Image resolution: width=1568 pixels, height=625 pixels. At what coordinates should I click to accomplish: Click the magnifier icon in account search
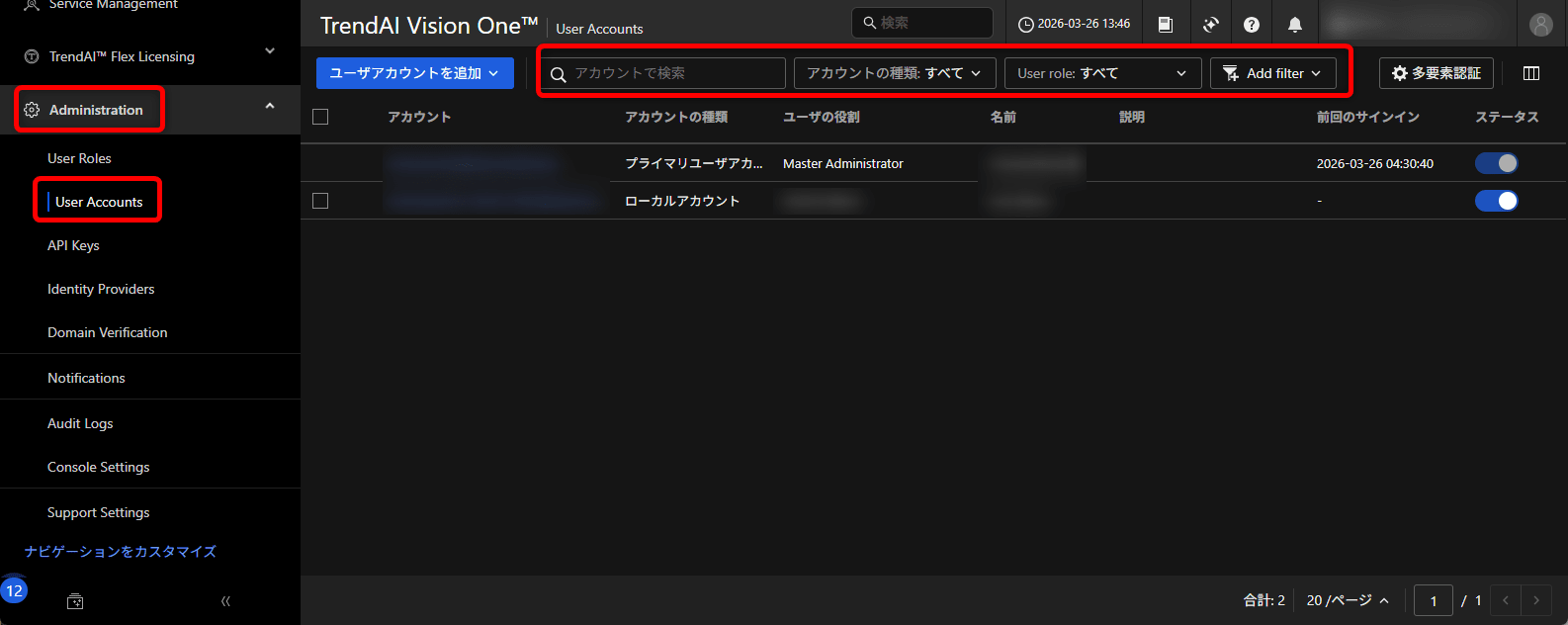click(x=558, y=74)
